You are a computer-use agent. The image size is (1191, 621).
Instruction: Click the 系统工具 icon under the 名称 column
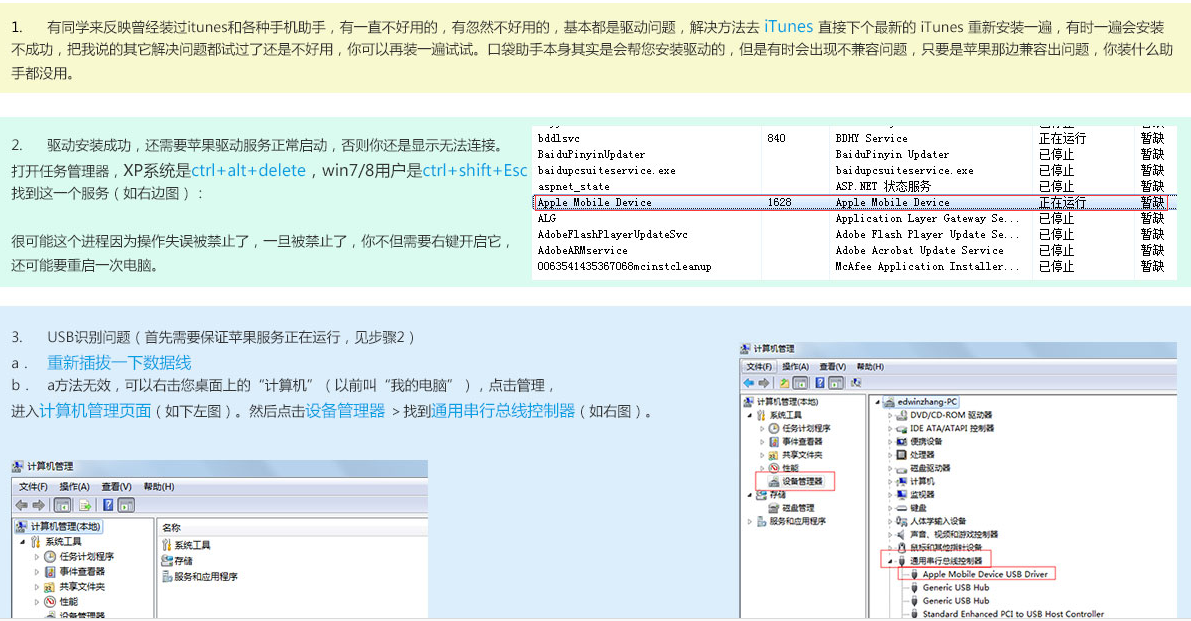click(166, 544)
